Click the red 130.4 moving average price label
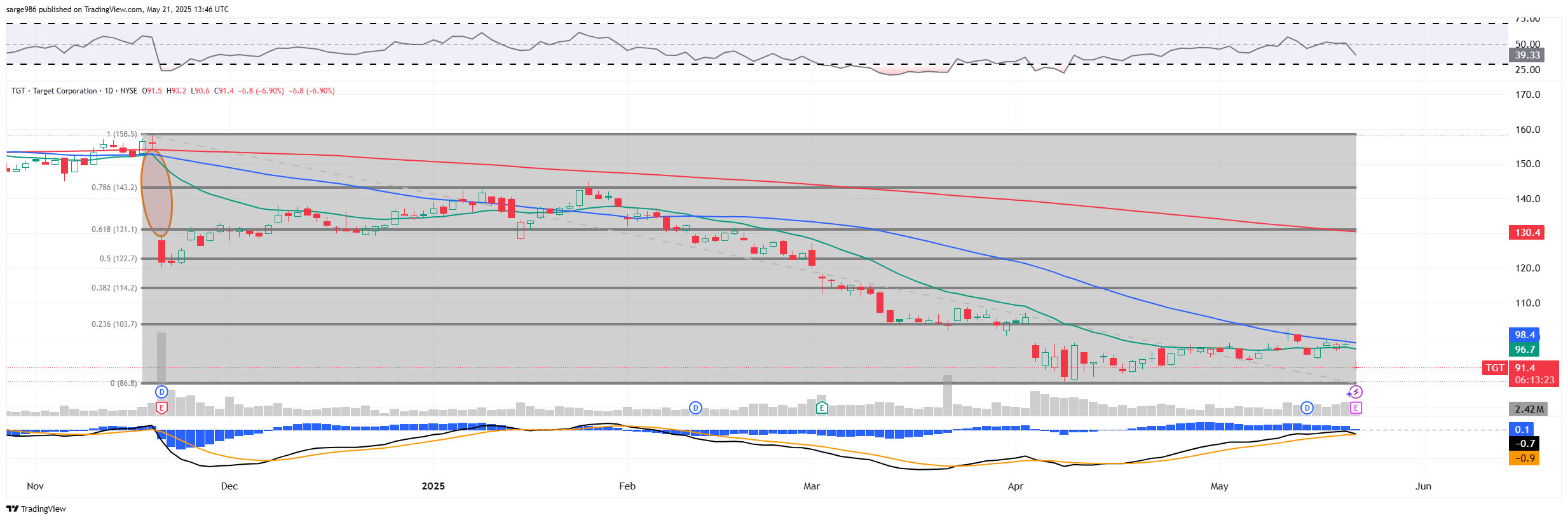This screenshot has width=1568, height=520. pyautogui.click(x=1526, y=233)
